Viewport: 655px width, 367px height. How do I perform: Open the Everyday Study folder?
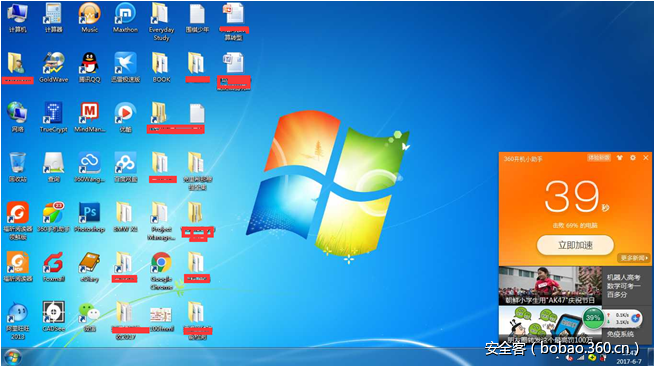click(x=161, y=22)
